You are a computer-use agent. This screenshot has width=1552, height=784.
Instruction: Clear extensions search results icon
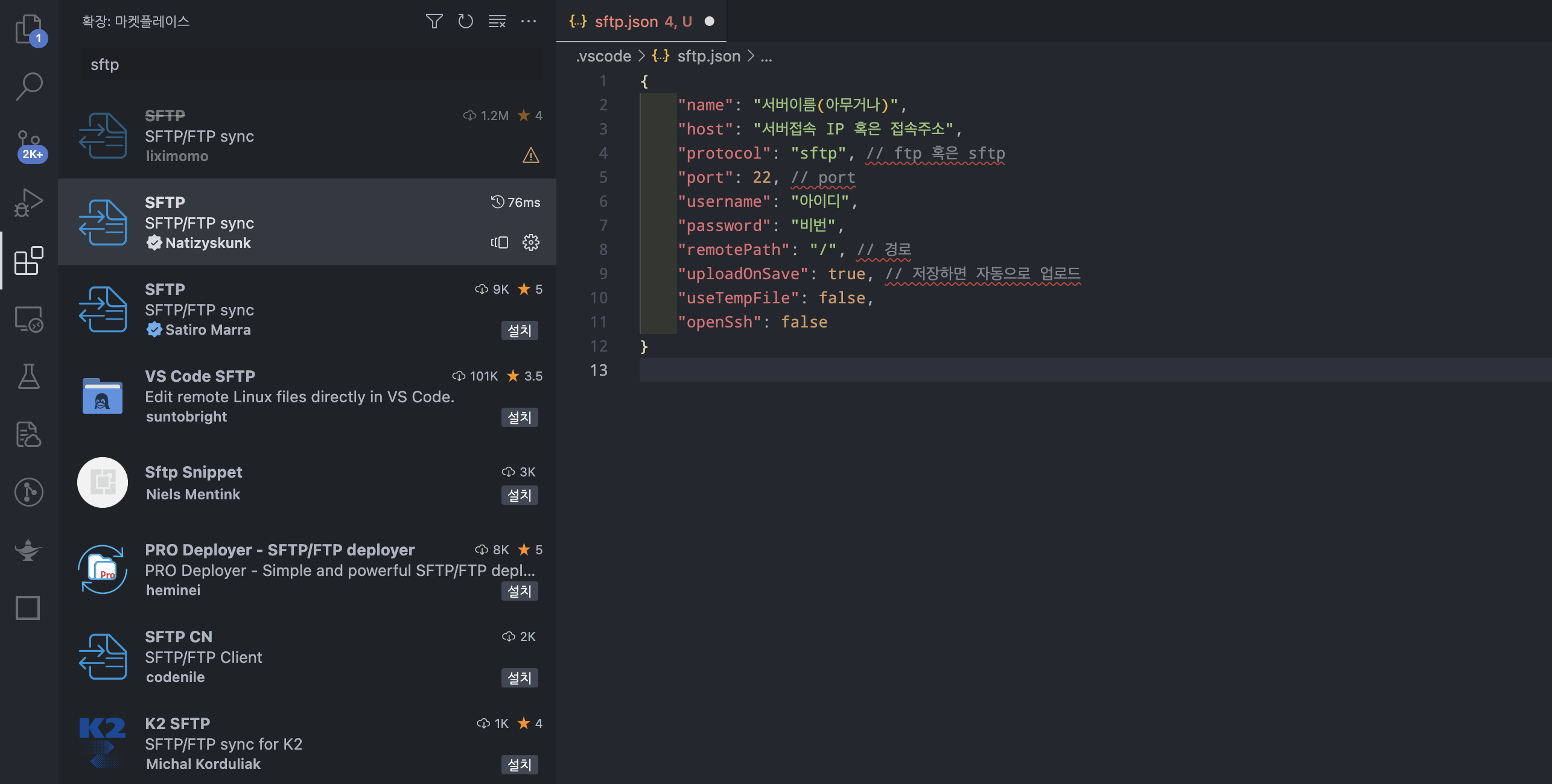tap(497, 22)
